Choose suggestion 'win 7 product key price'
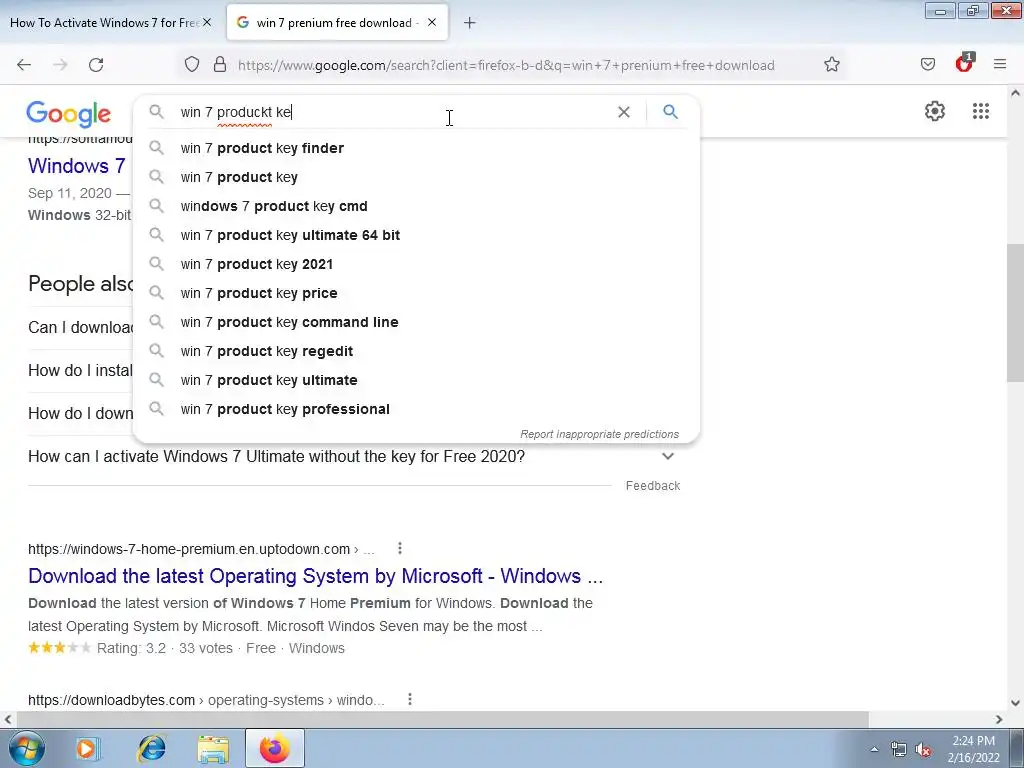The width and height of the screenshot is (1024, 768). (416, 293)
